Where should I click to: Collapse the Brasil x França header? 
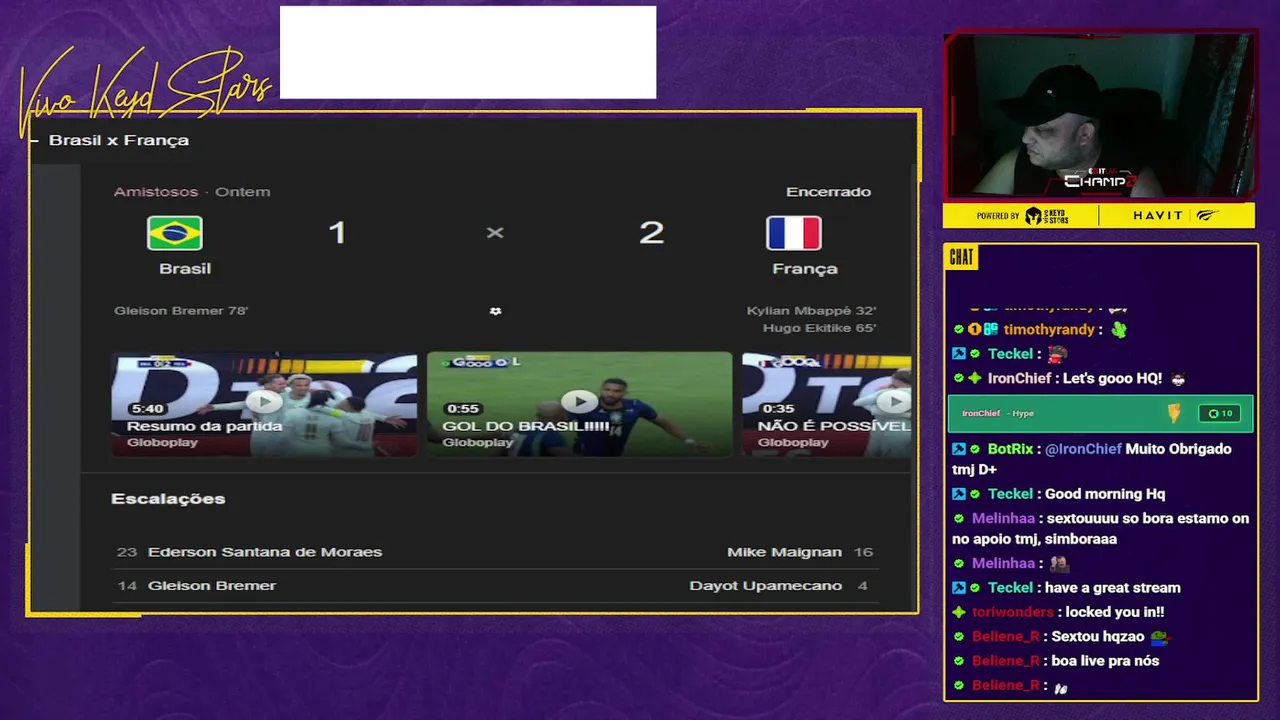[x=34, y=141]
